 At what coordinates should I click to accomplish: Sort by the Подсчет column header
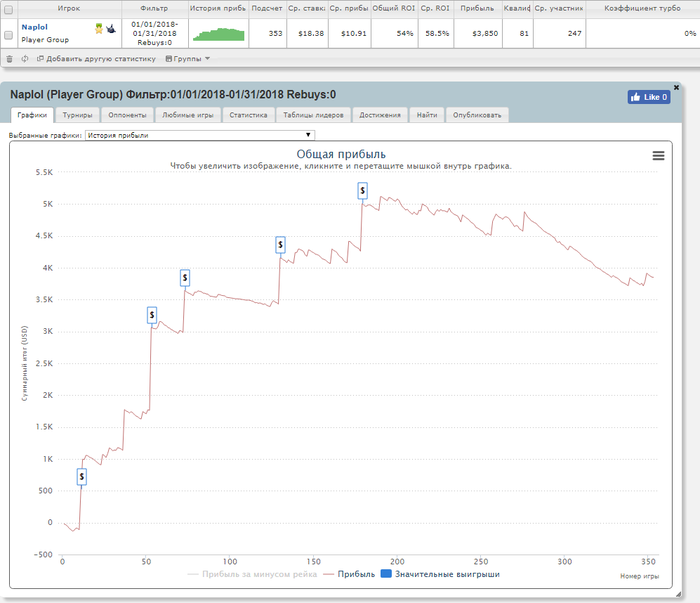click(x=267, y=8)
